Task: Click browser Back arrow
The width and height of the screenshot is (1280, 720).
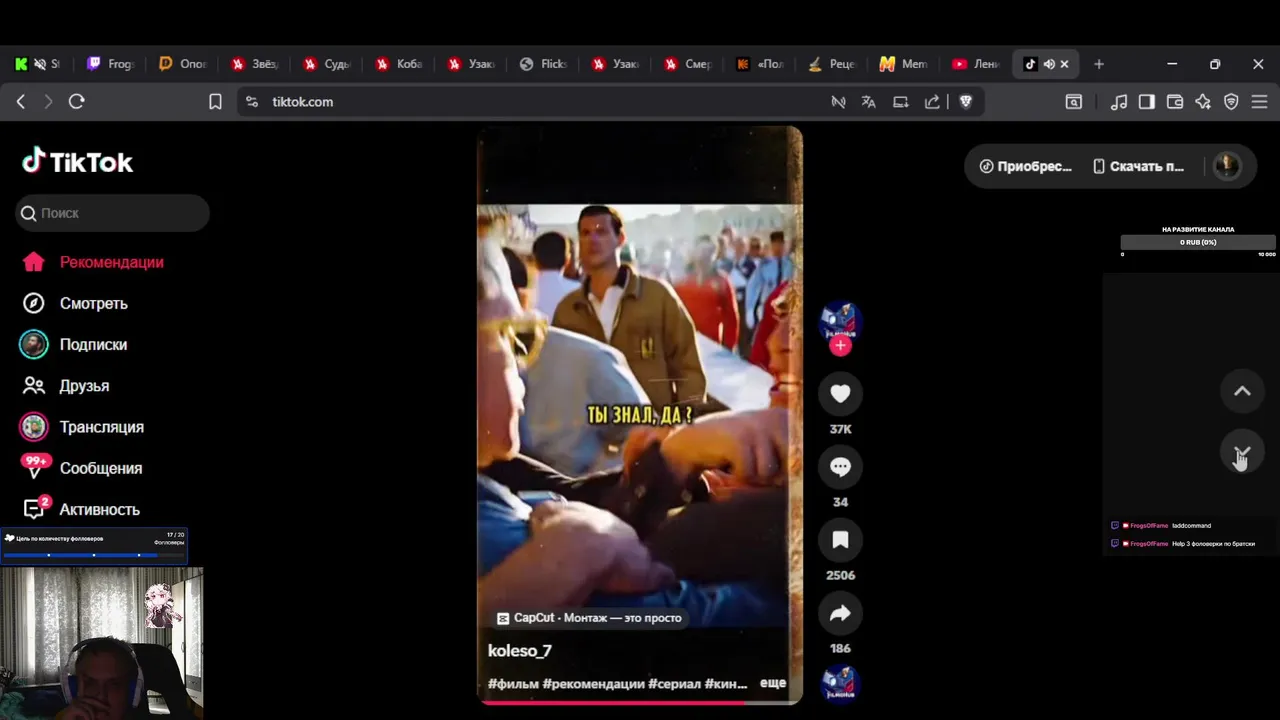Action: [21, 102]
